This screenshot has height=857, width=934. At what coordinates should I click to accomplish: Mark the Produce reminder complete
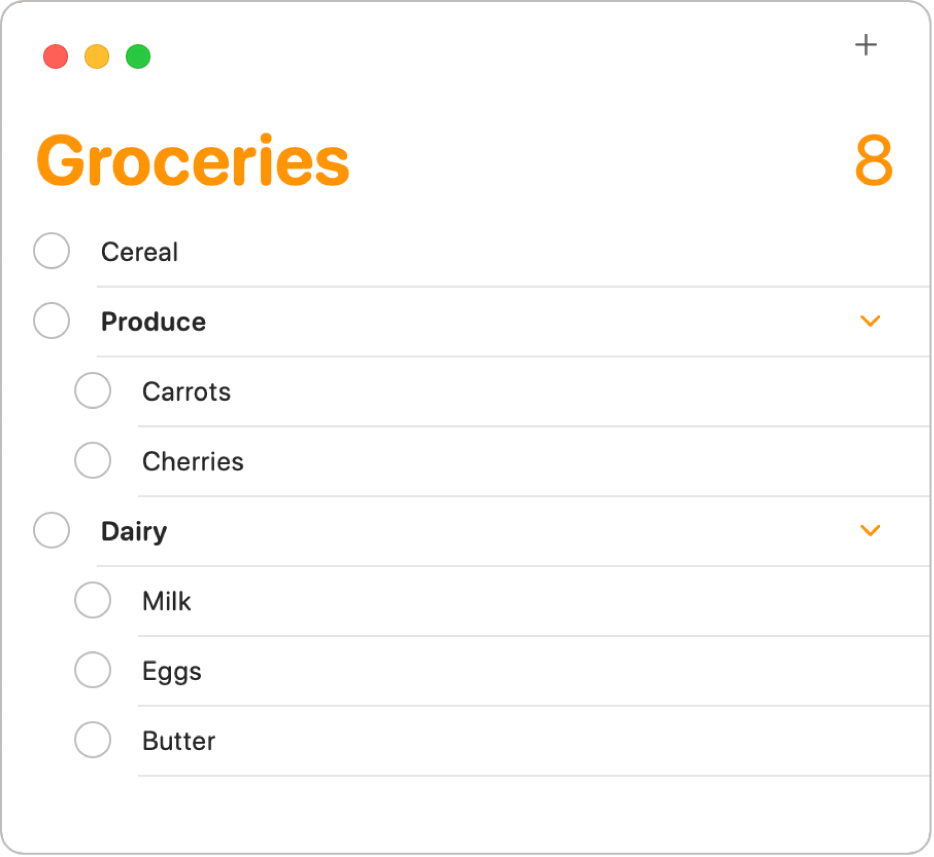(x=51, y=321)
